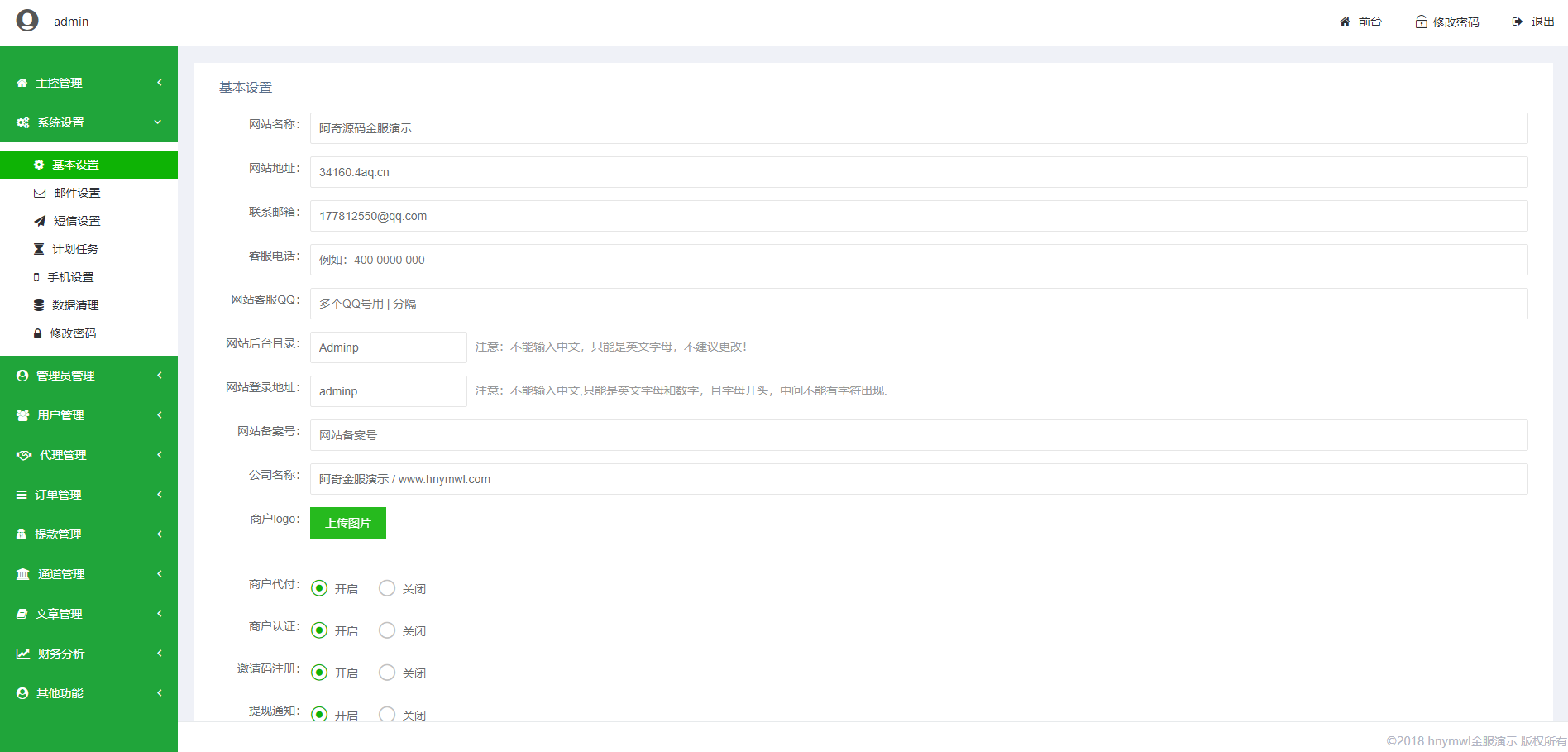Switch to 订单管理 in the sidebar

tap(88, 494)
